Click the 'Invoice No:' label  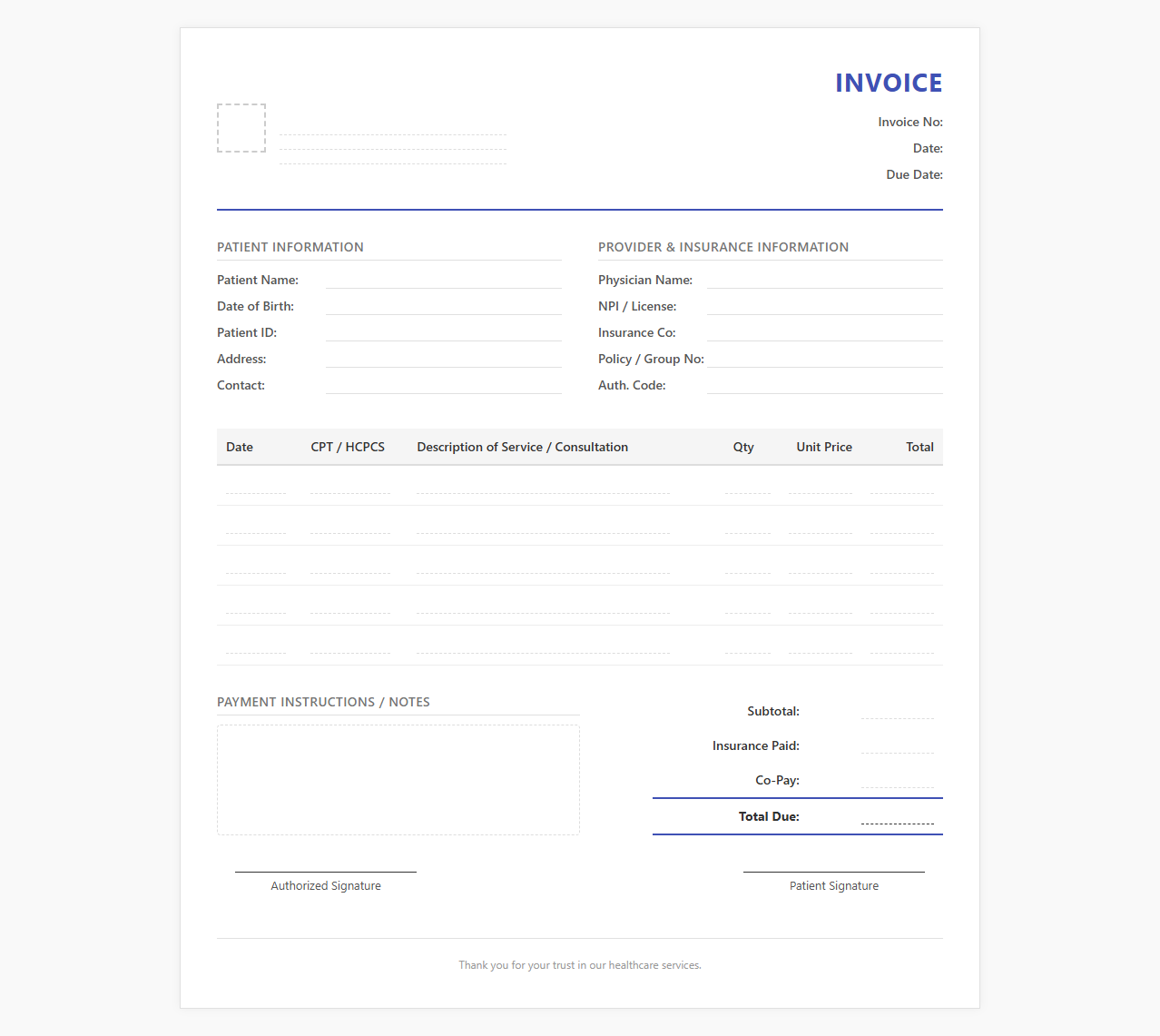(910, 122)
